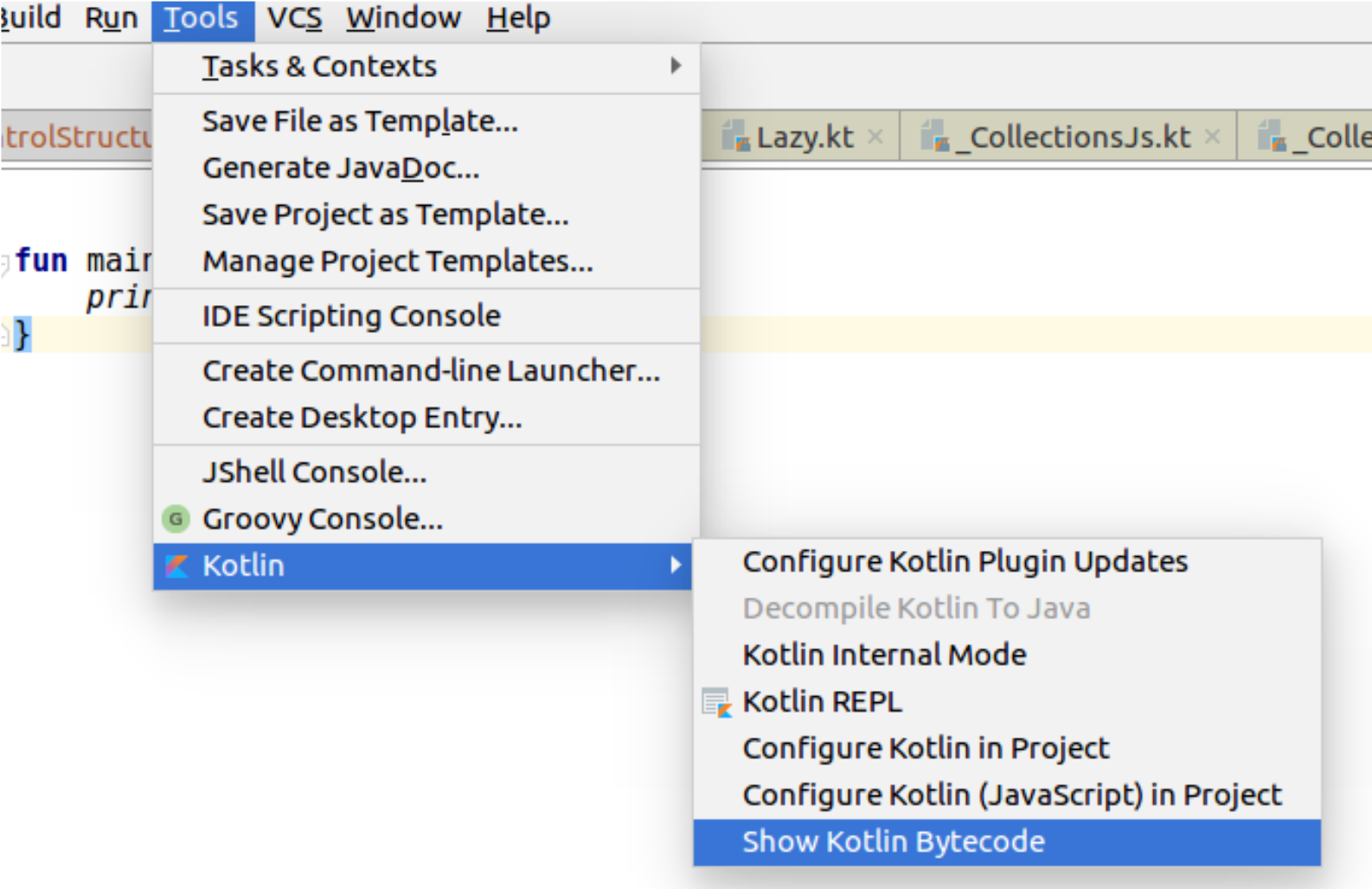Expand the Tasks & Contexts submenu arrow
Screen dimensions: 1372x889
click(676, 66)
